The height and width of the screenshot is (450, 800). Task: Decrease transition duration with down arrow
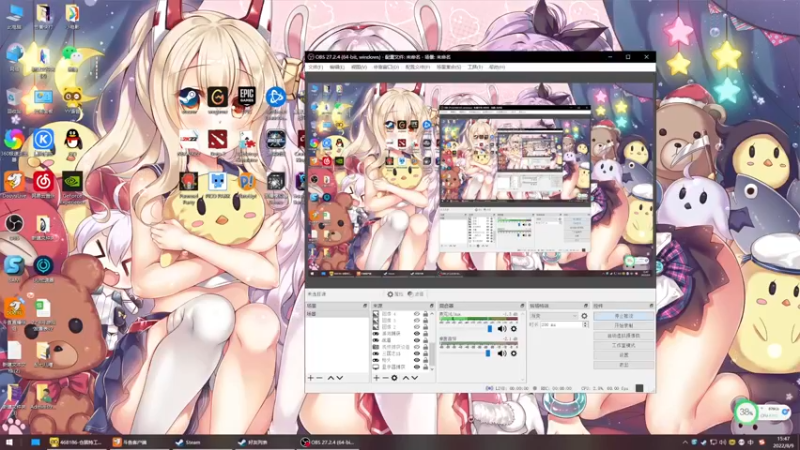point(585,326)
